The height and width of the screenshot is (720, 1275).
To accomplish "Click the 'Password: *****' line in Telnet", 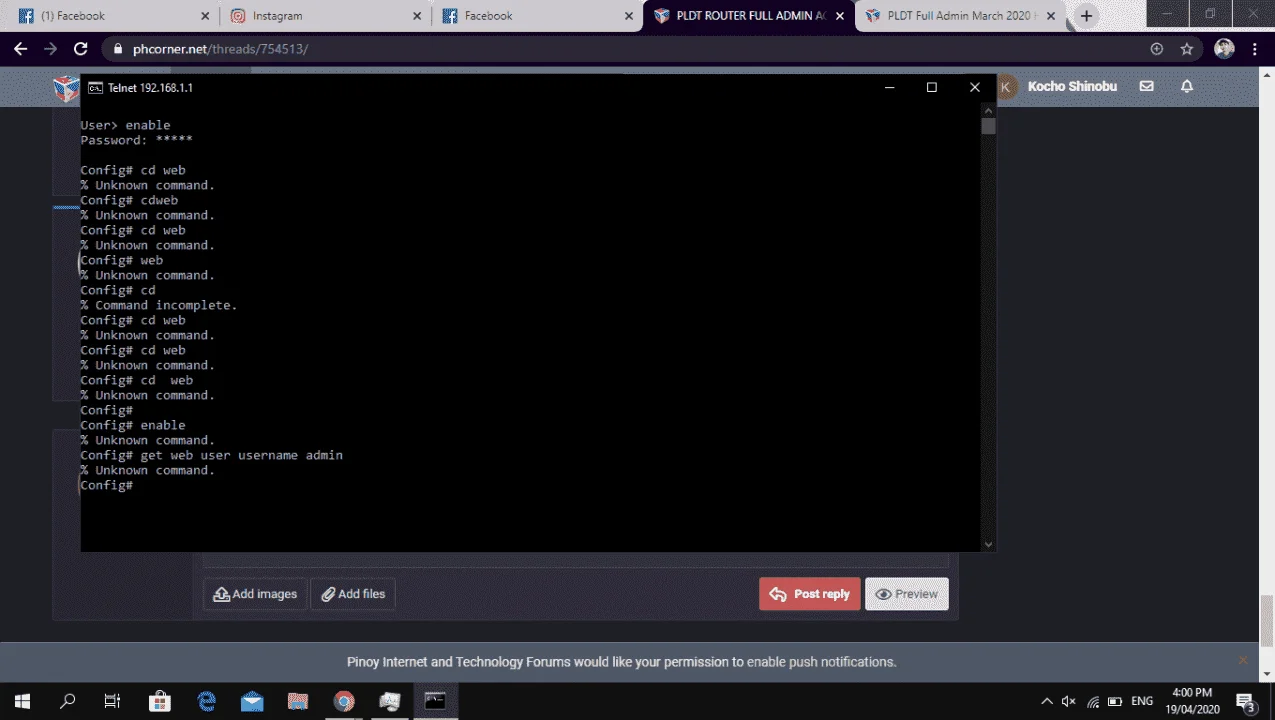I will point(136,140).
